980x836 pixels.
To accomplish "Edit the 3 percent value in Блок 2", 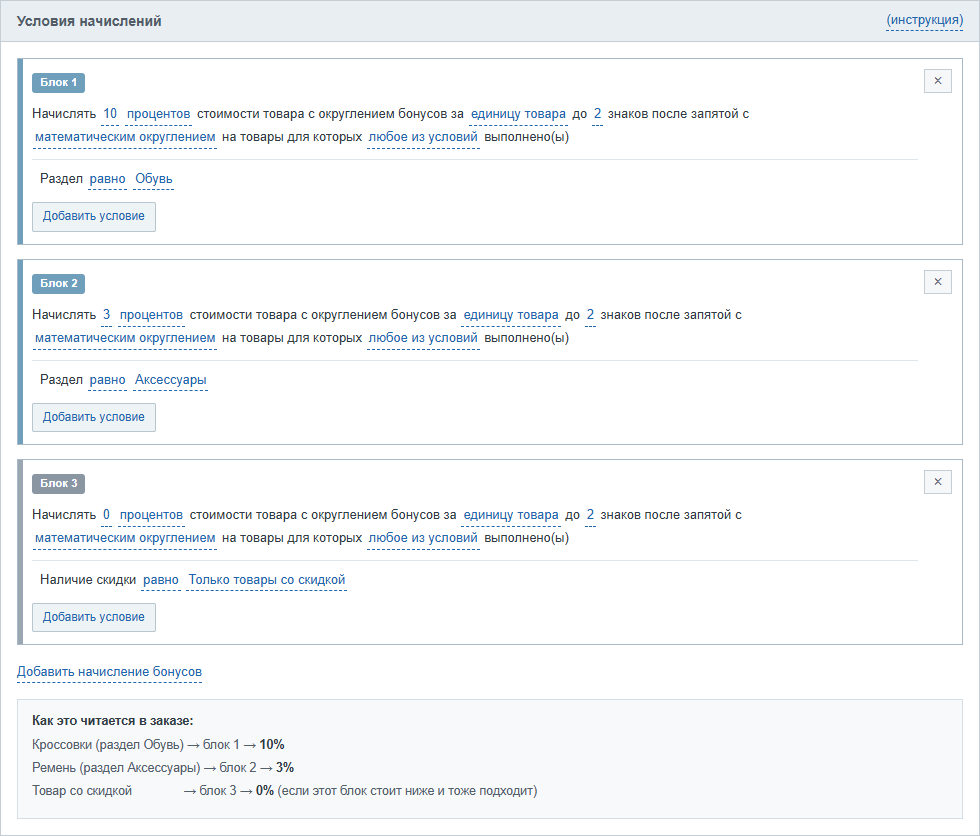I will pyautogui.click(x=106, y=315).
